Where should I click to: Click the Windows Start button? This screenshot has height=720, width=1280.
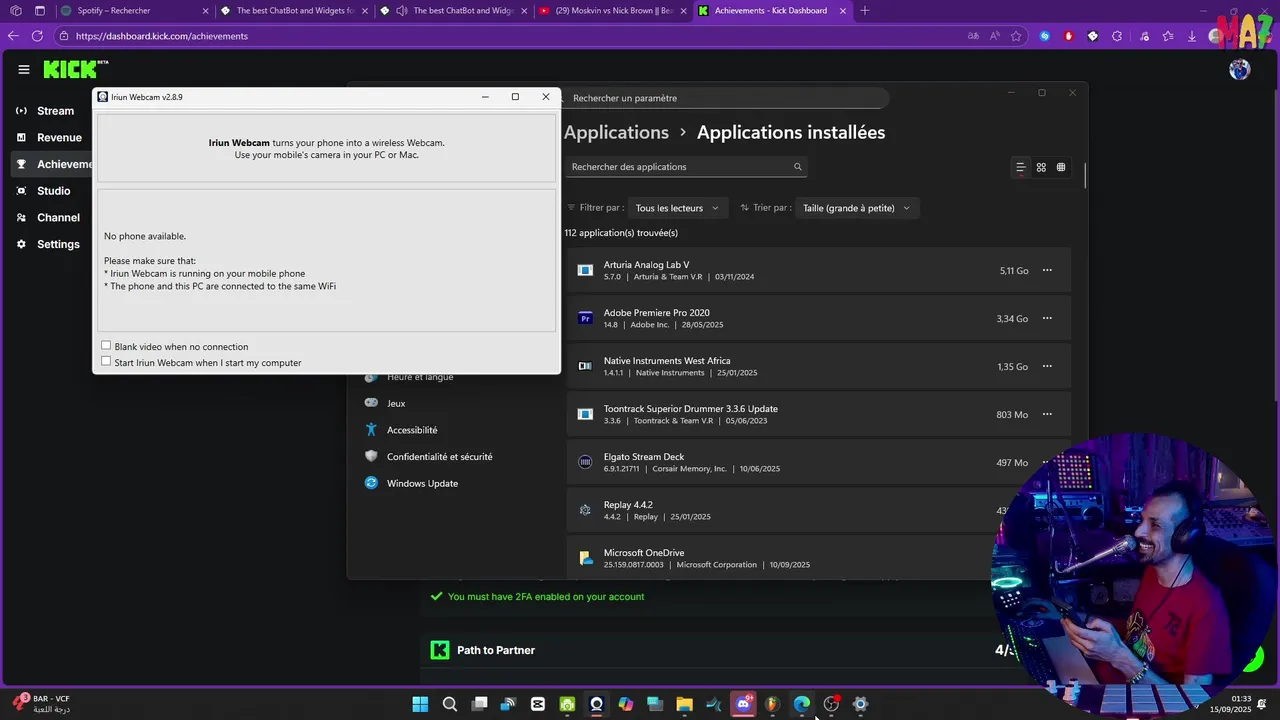(420, 704)
